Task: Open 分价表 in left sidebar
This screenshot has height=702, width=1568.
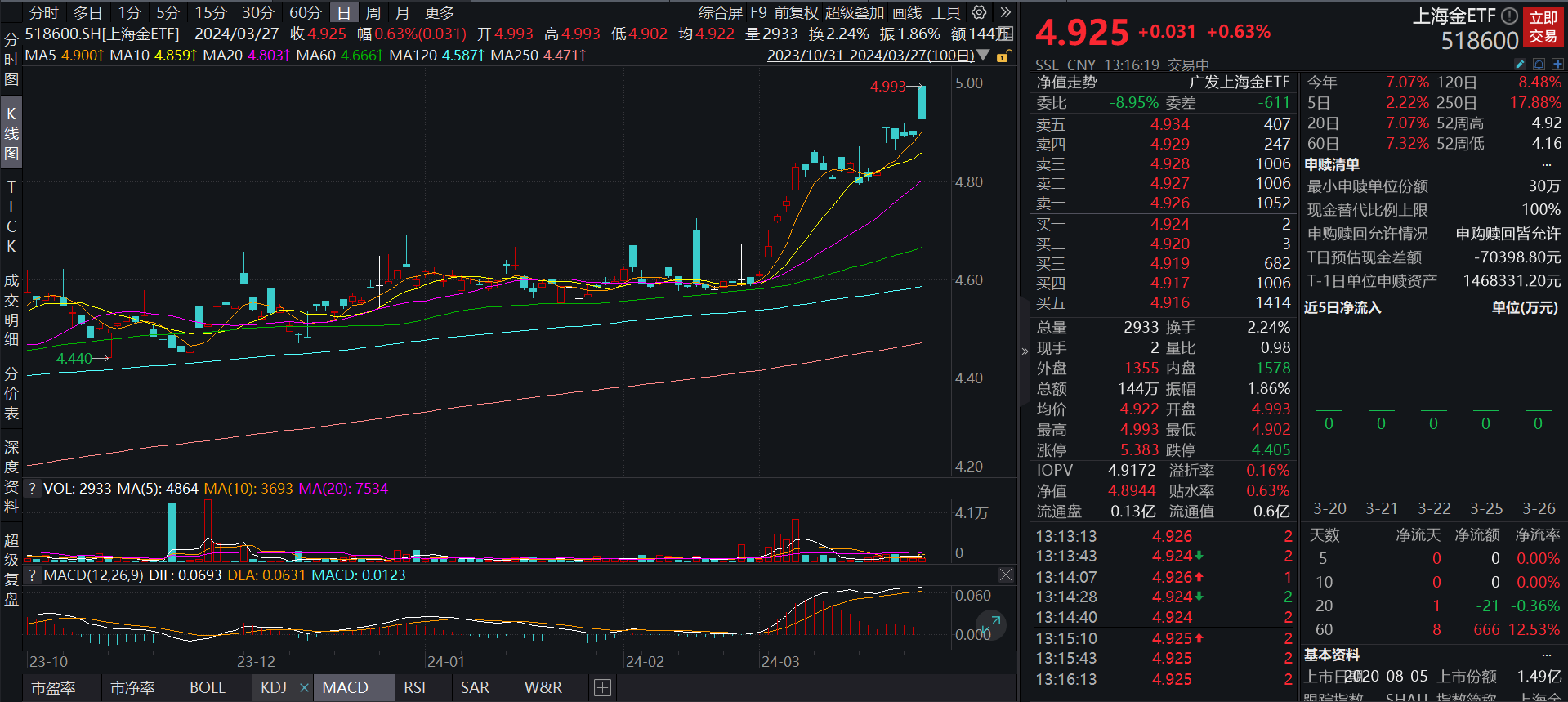Action: click(x=11, y=393)
